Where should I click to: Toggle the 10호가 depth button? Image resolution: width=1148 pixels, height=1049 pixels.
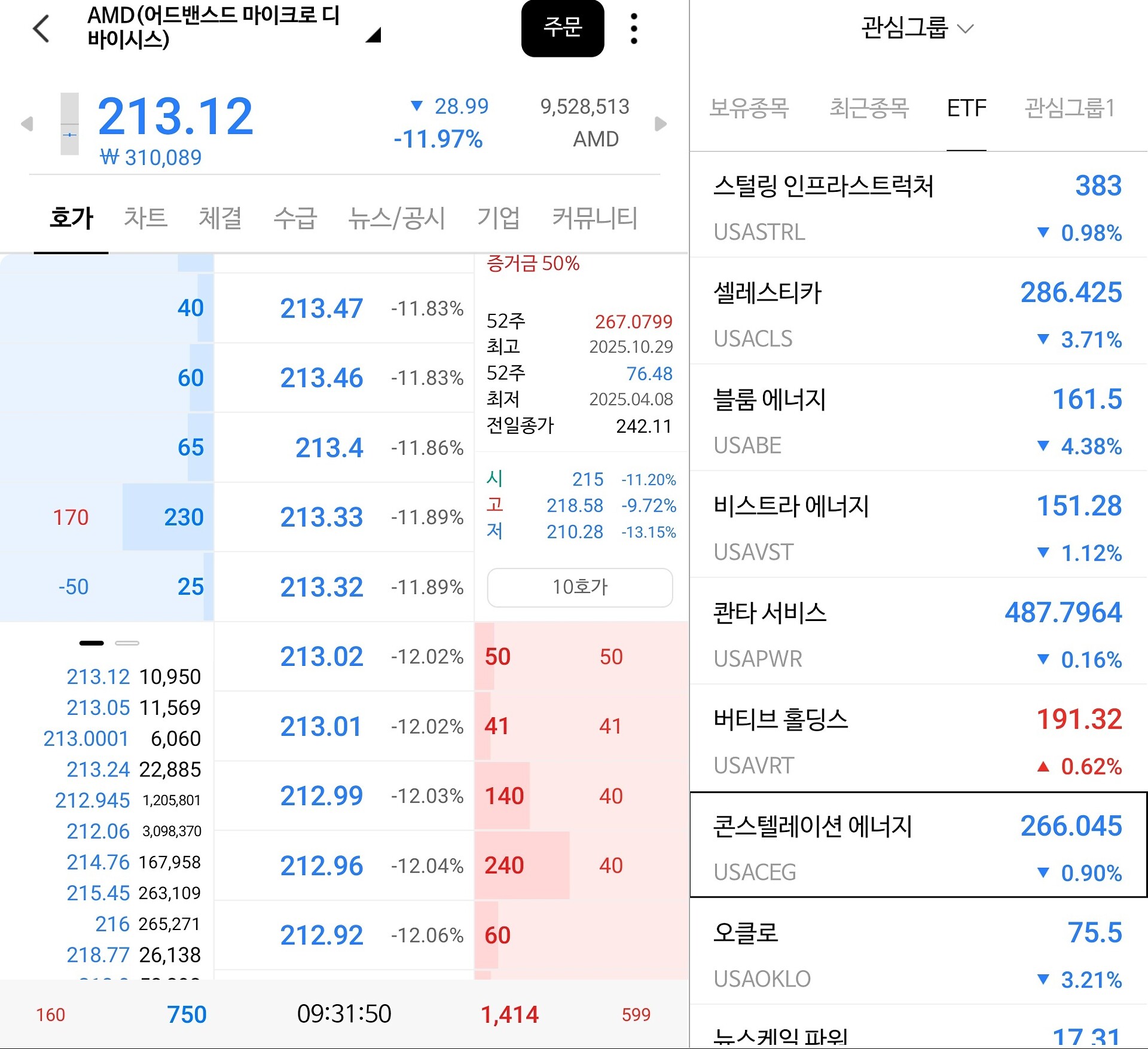click(x=579, y=587)
